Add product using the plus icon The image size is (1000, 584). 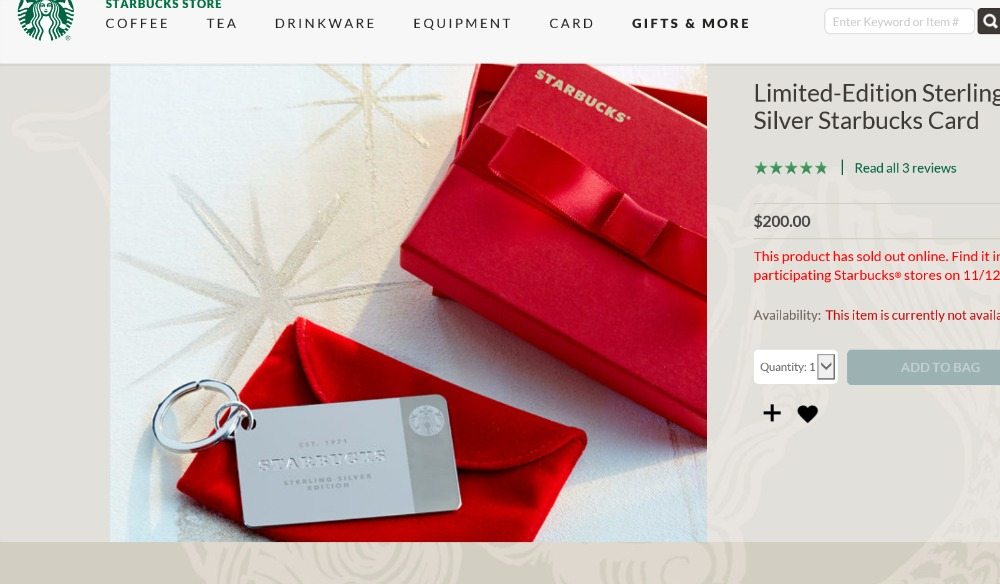click(x=772, y=413)
